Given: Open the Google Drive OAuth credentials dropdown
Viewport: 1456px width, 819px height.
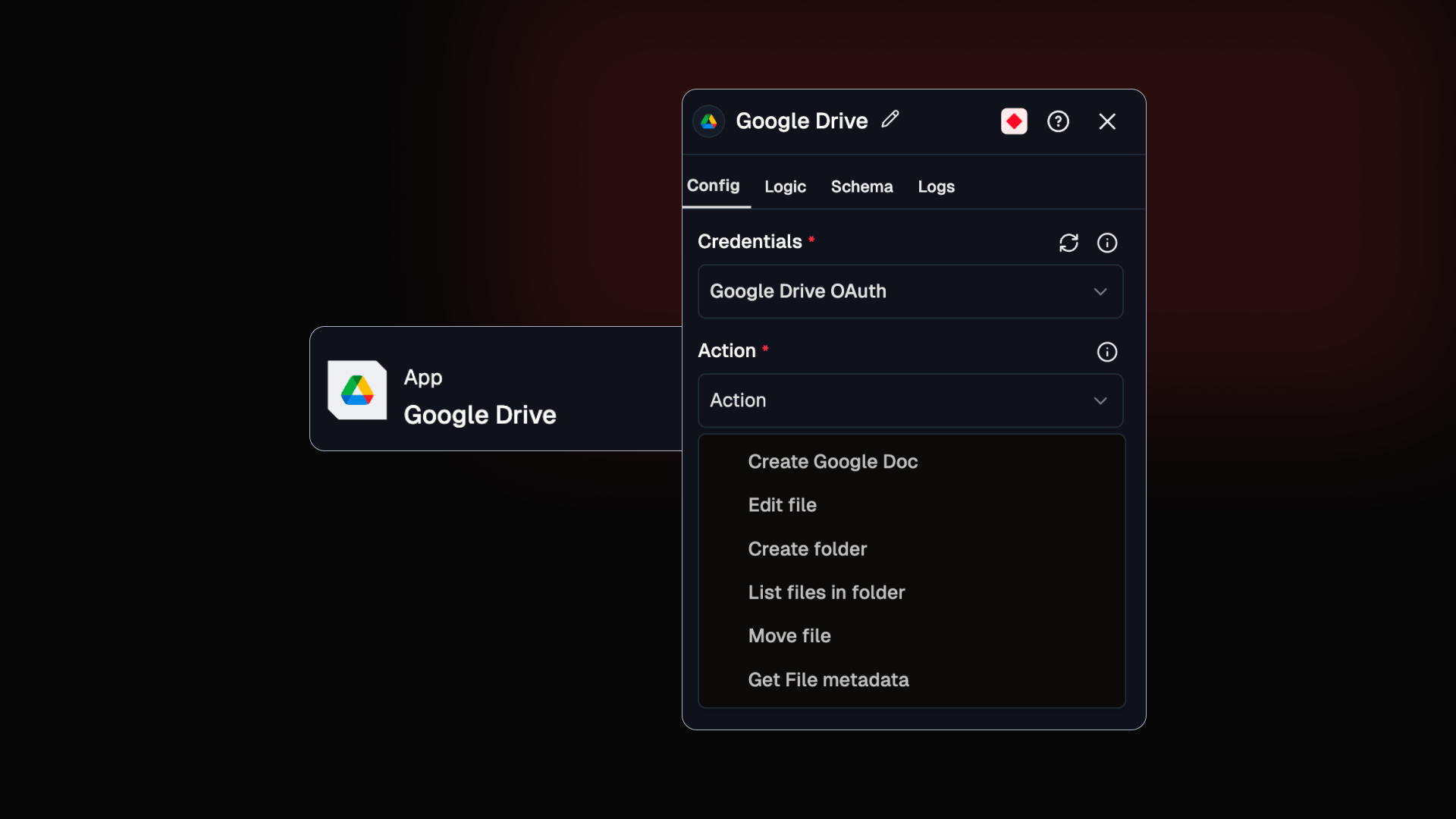Looking at the screenshot, I should pyautogui.click(x=910, y=291).
